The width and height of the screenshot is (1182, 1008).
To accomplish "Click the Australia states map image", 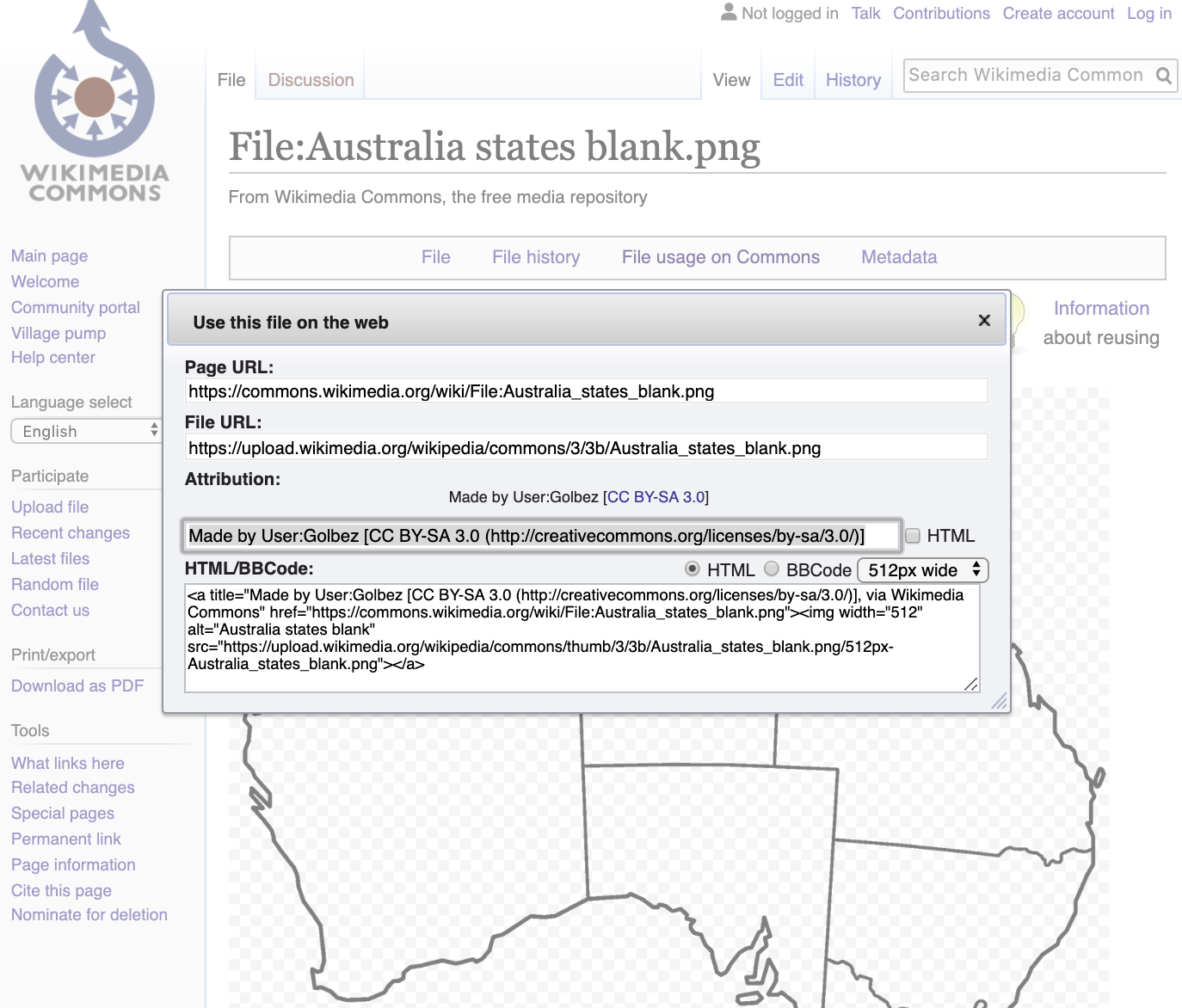I will (669, 860).
